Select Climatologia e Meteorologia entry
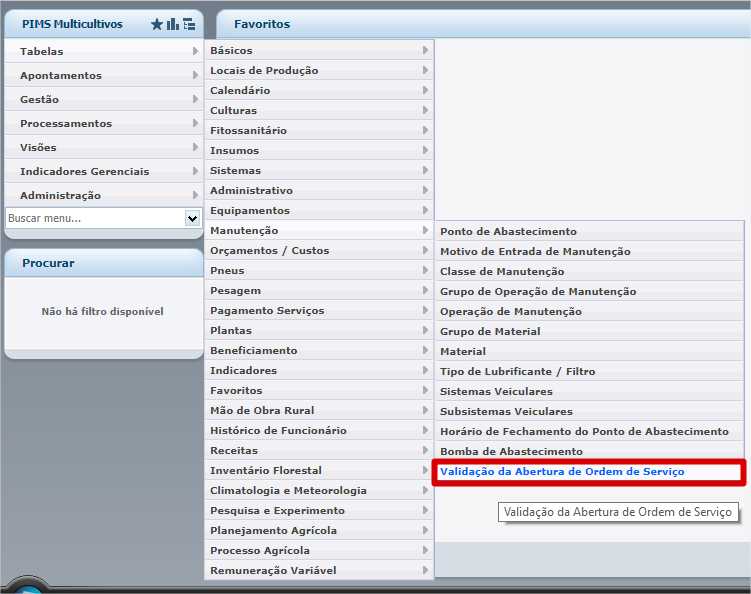The image size is (751, 594). coord(319,491)
